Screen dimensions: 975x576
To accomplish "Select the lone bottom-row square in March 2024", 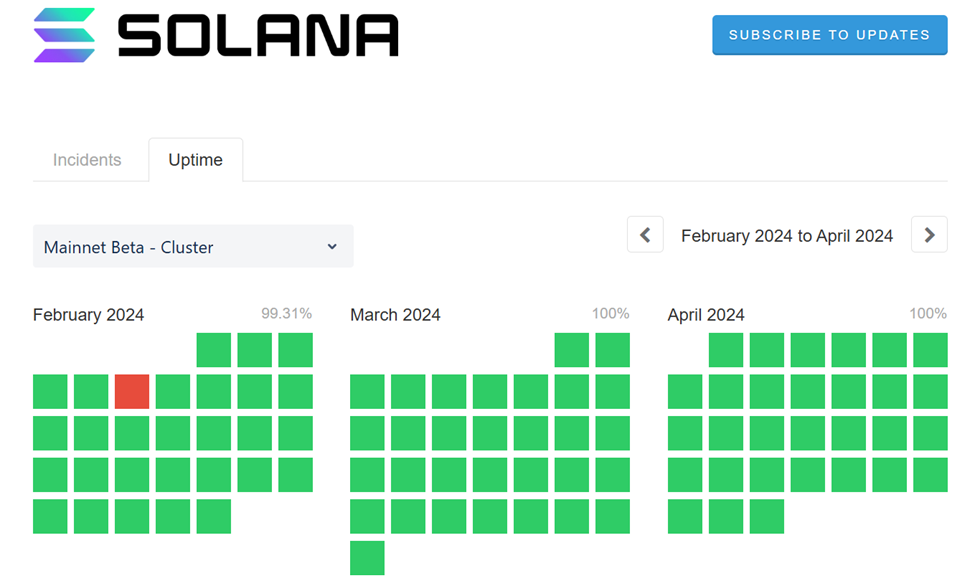I will [366, 559].
